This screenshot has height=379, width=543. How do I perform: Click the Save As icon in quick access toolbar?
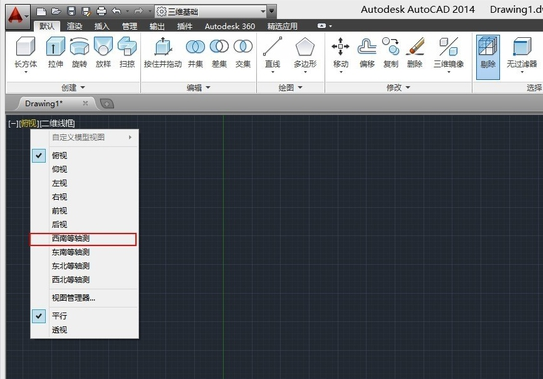coord(86,11)
